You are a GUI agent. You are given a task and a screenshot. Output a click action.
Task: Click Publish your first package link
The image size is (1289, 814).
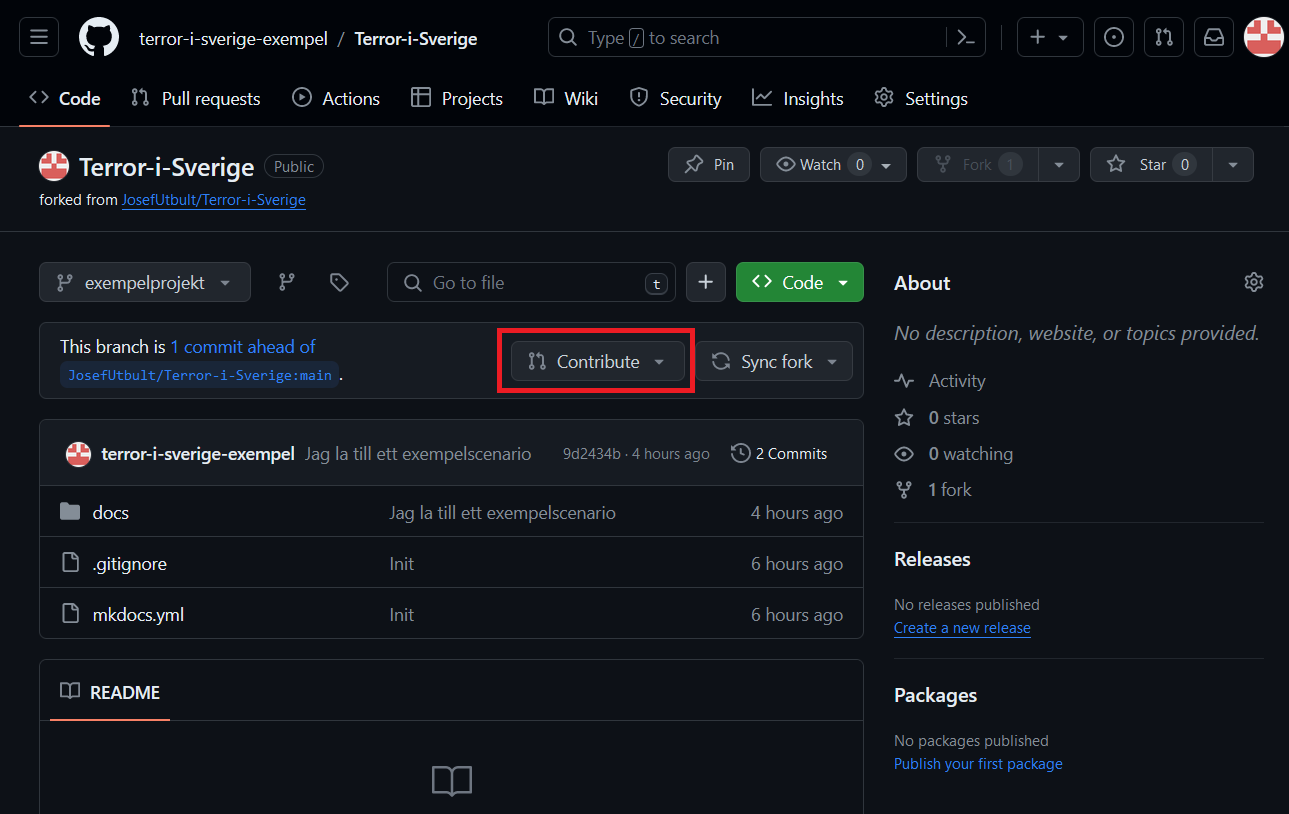tap(978, 764)
